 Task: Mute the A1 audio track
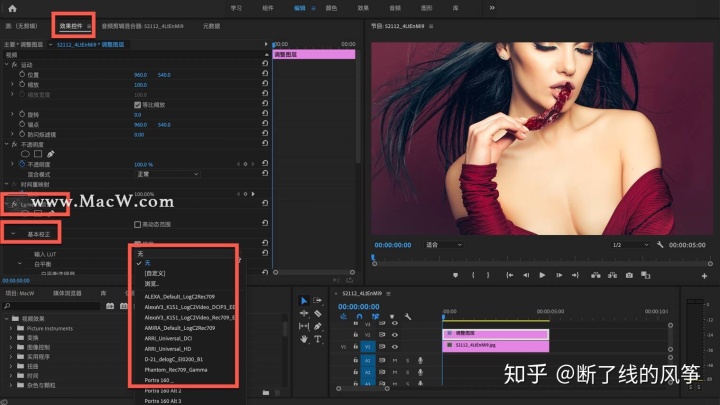point(394,360)
